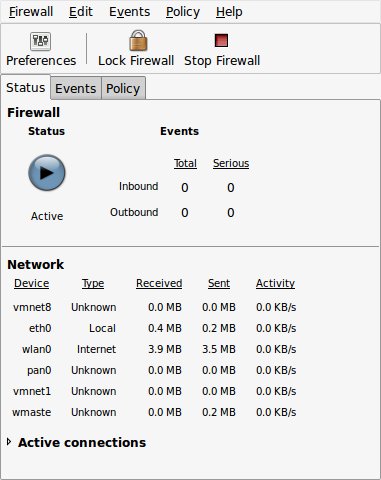Viewport: 381px width, 480px height.
Task: Open the Policy menu in menu bar
Action: [x=183, y=12]
